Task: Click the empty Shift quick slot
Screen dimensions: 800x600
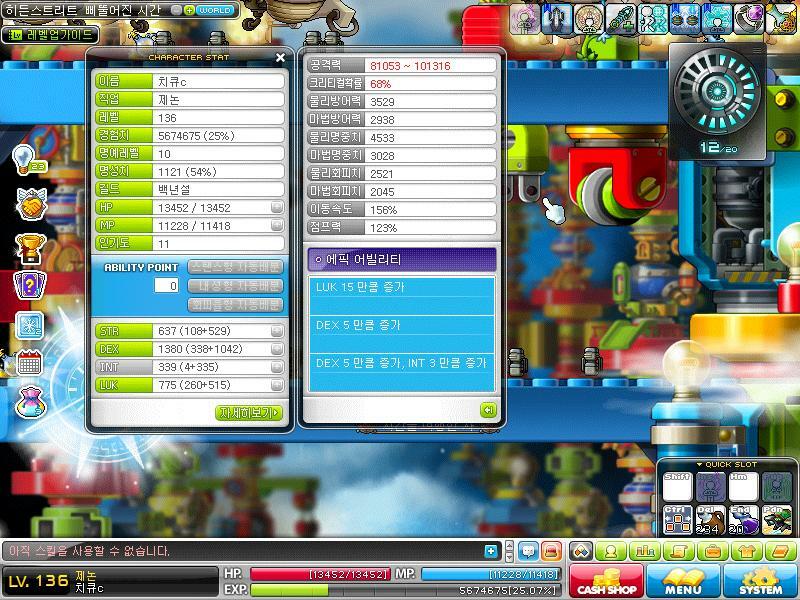Action: (678, 487)
